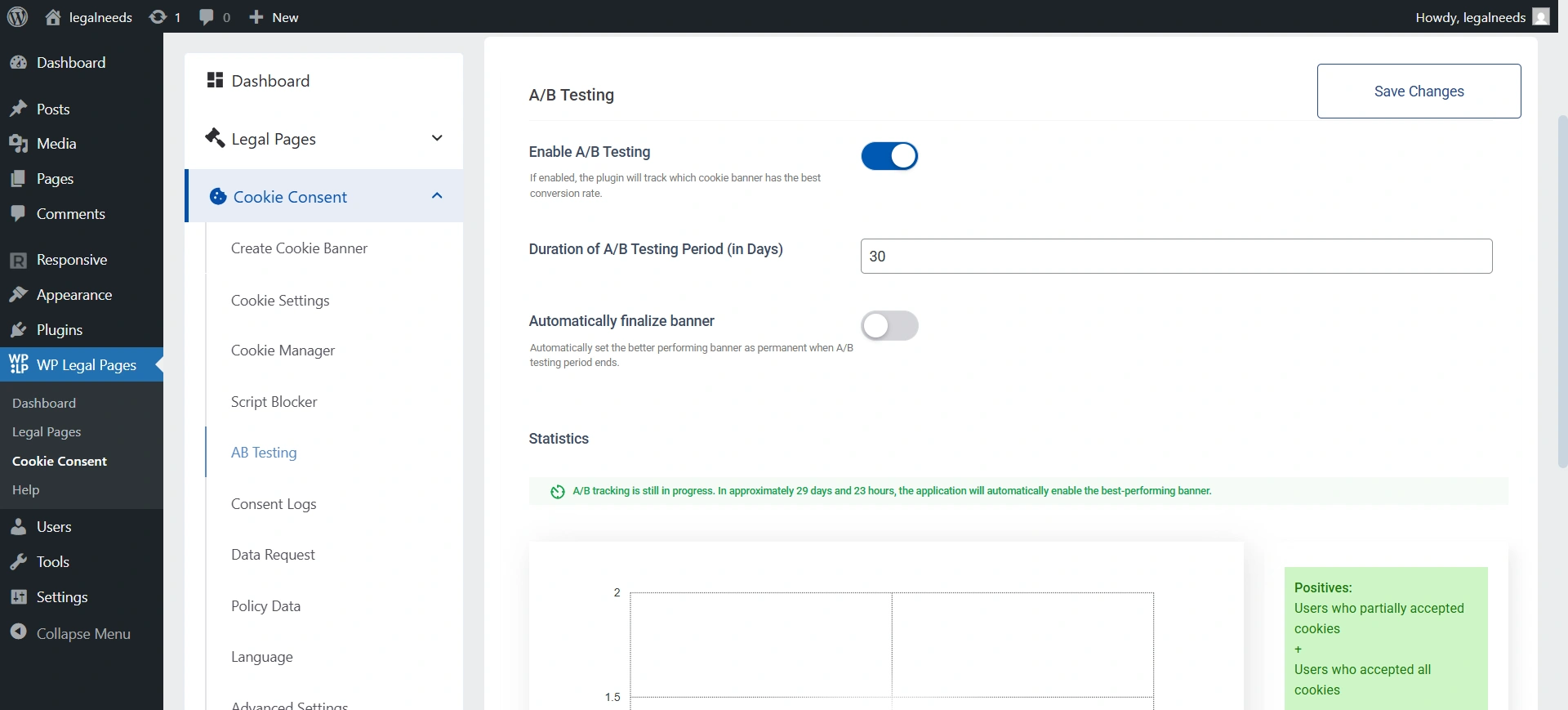Click the plugin Dashboard grid icon
Image resolution: width=1568 pixels, height=710 pixels.
coord(215,80)
